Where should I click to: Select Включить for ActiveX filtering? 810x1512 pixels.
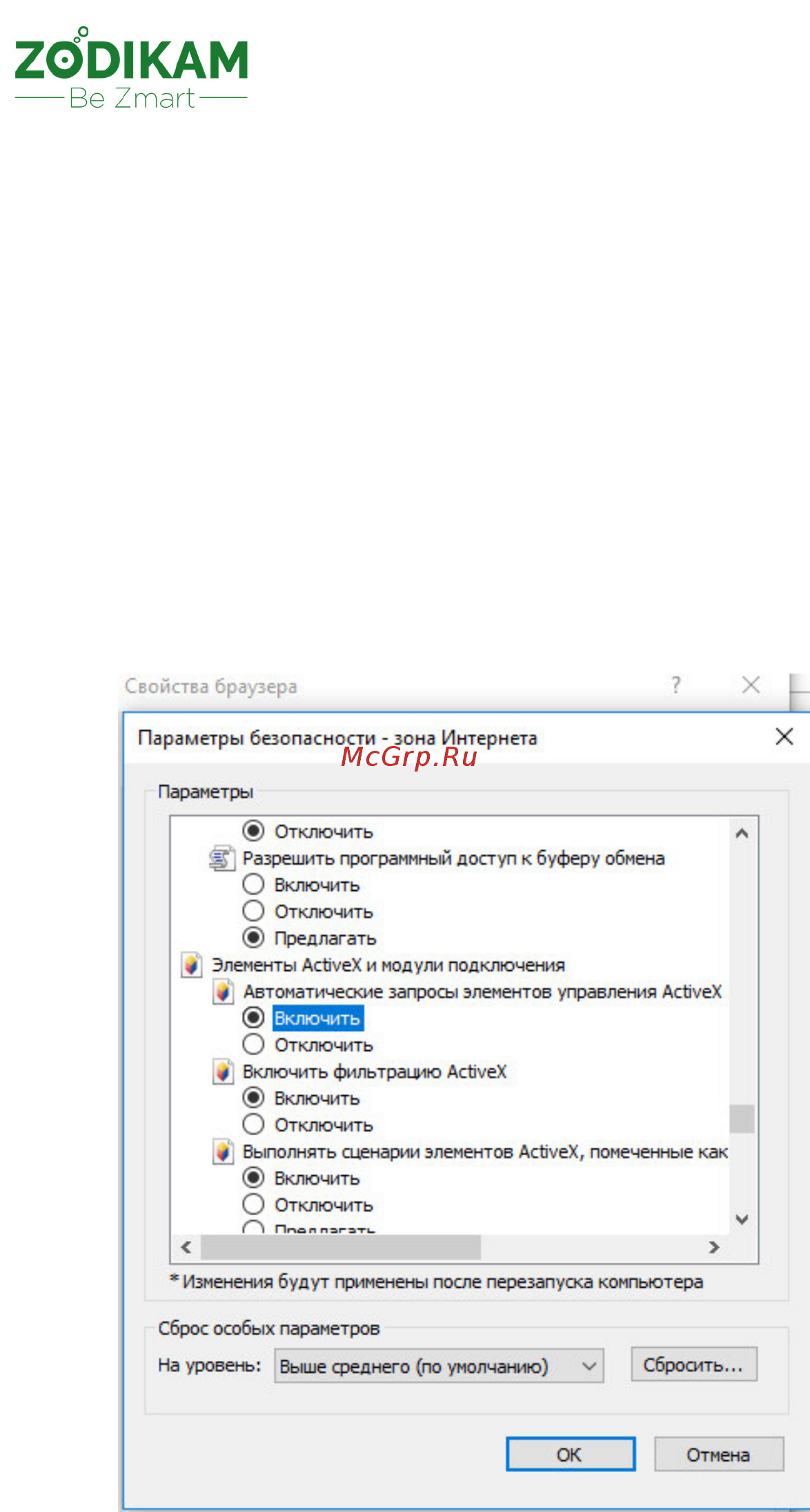pos(253,1098)
